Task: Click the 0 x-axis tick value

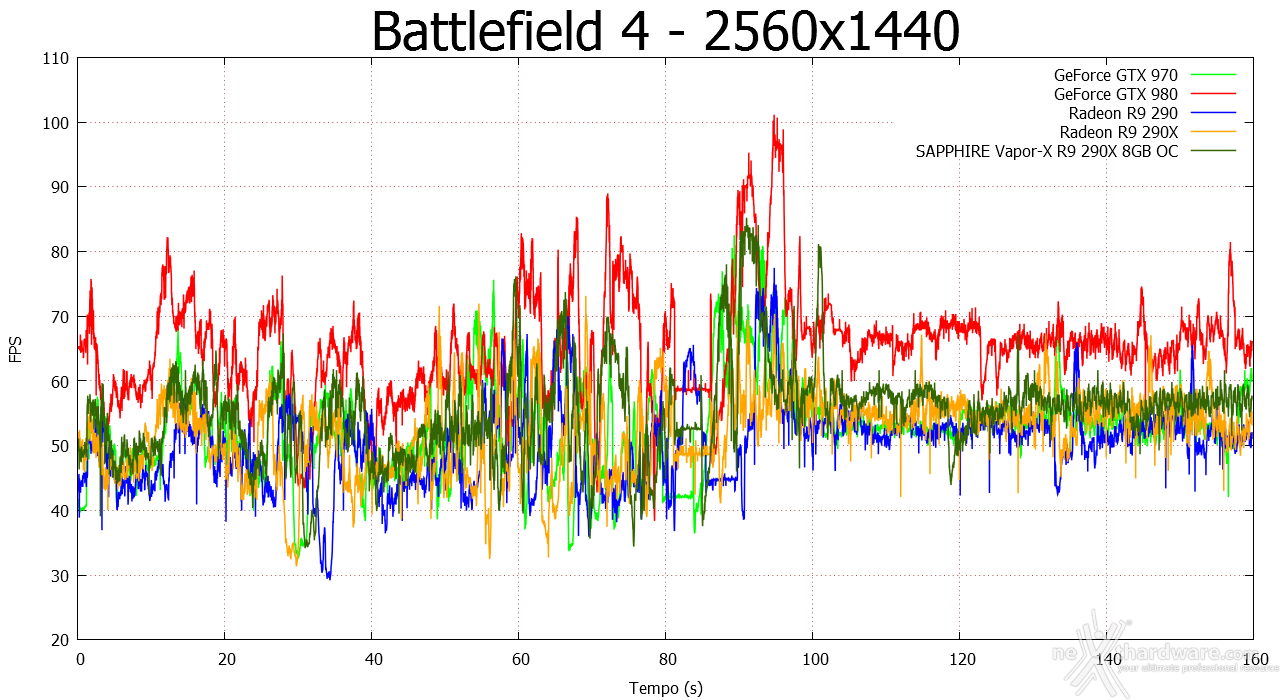Action: (x=79, y=660)
